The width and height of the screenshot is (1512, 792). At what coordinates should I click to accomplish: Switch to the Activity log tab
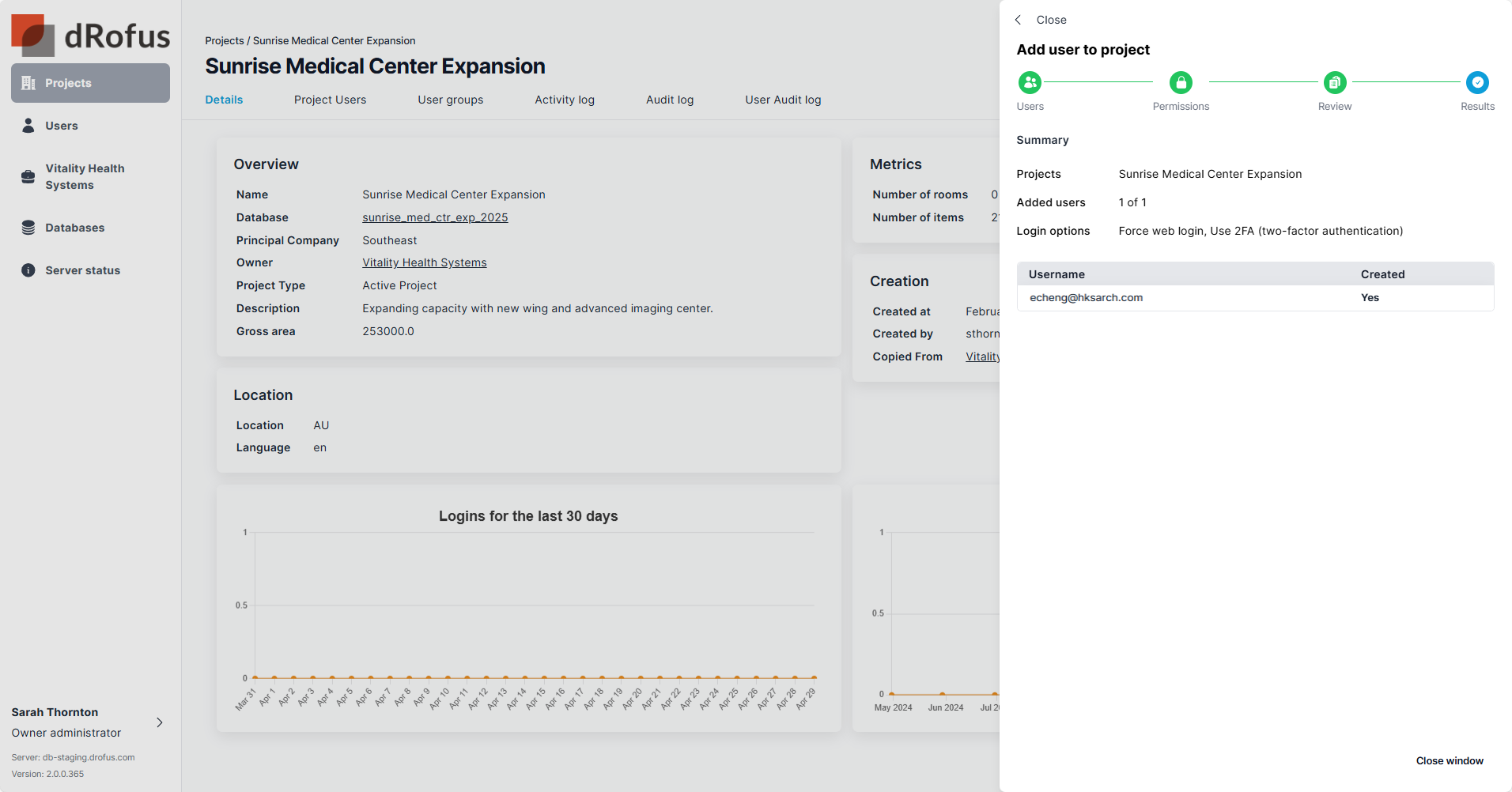click(565, 100)
